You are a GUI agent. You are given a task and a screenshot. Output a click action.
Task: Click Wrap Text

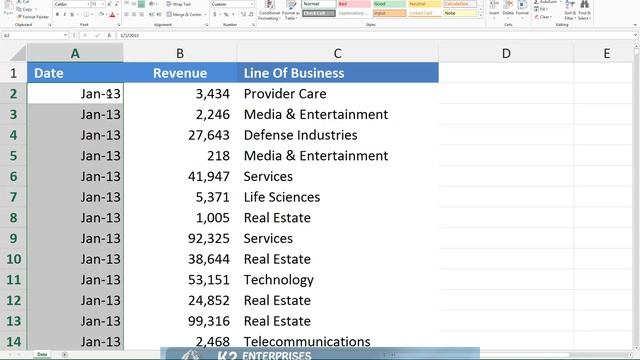[x=178, y=4]
